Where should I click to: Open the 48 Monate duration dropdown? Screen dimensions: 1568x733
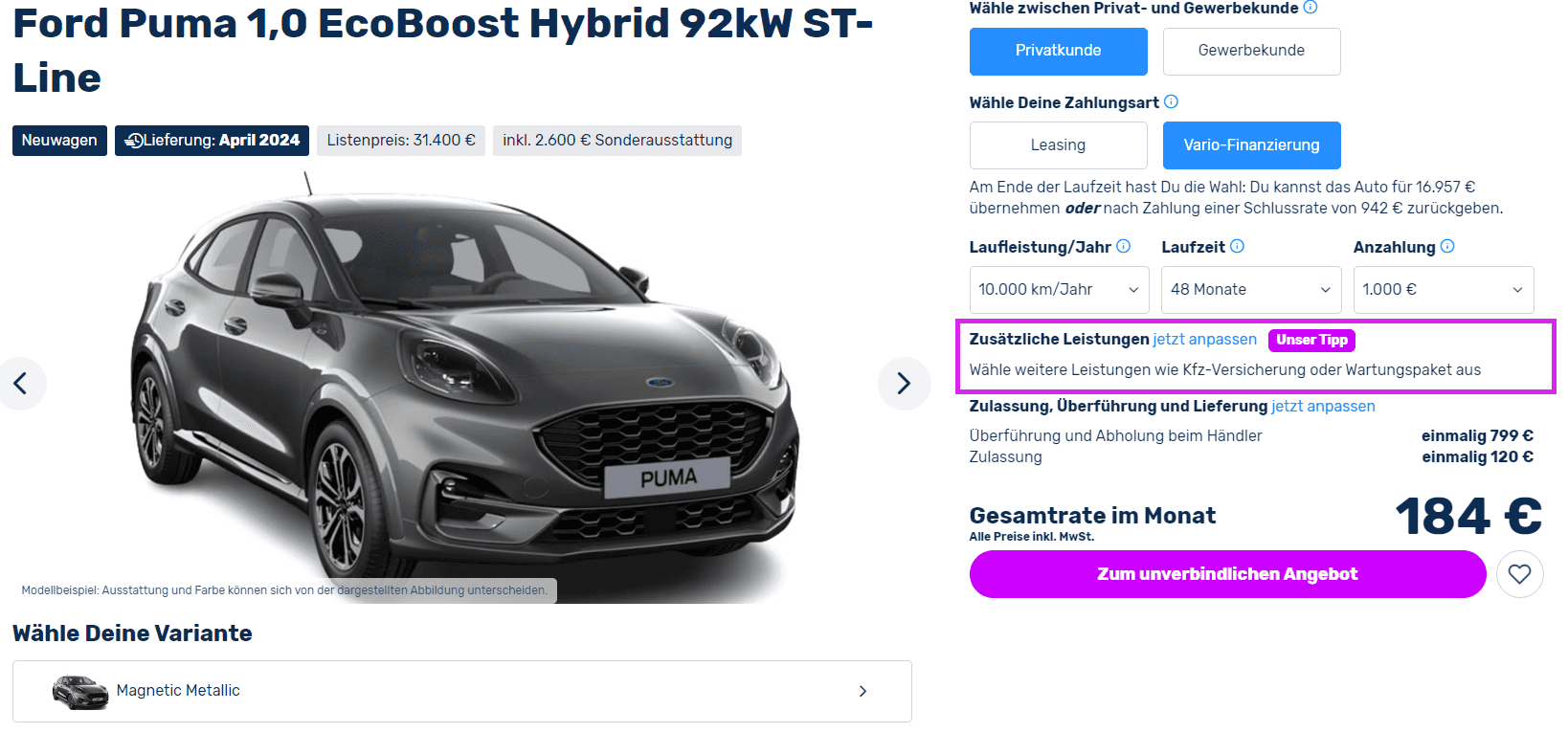click(1251, 290)
